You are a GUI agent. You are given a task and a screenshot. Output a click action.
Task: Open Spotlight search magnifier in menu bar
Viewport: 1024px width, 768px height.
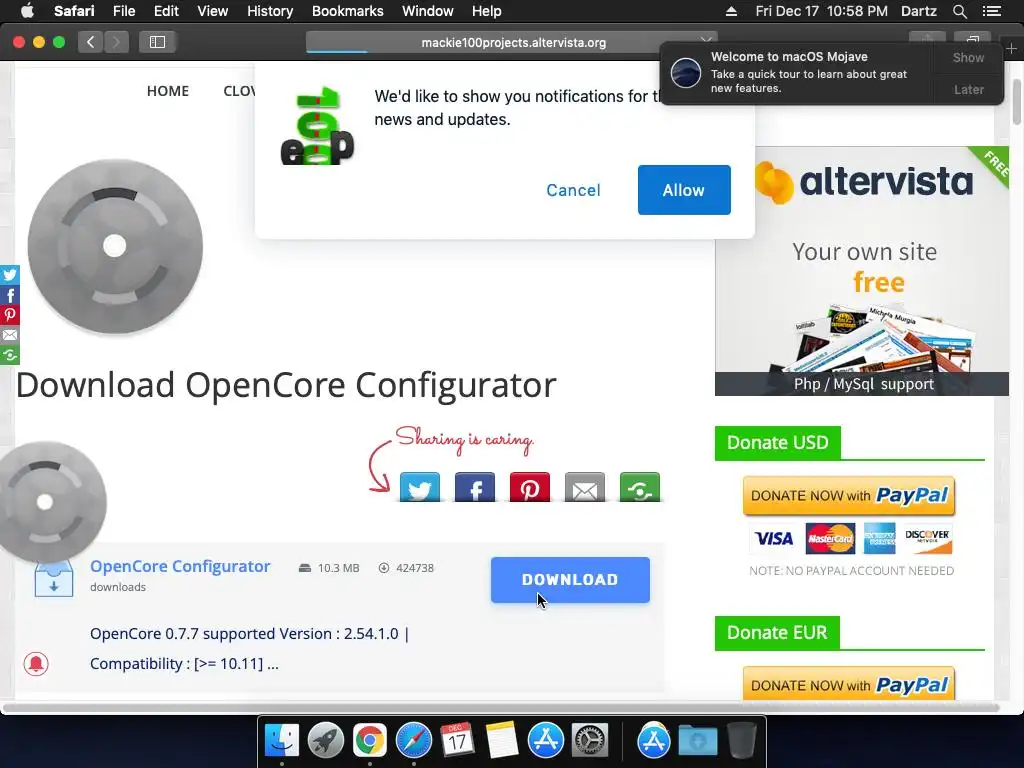(959, 11)
